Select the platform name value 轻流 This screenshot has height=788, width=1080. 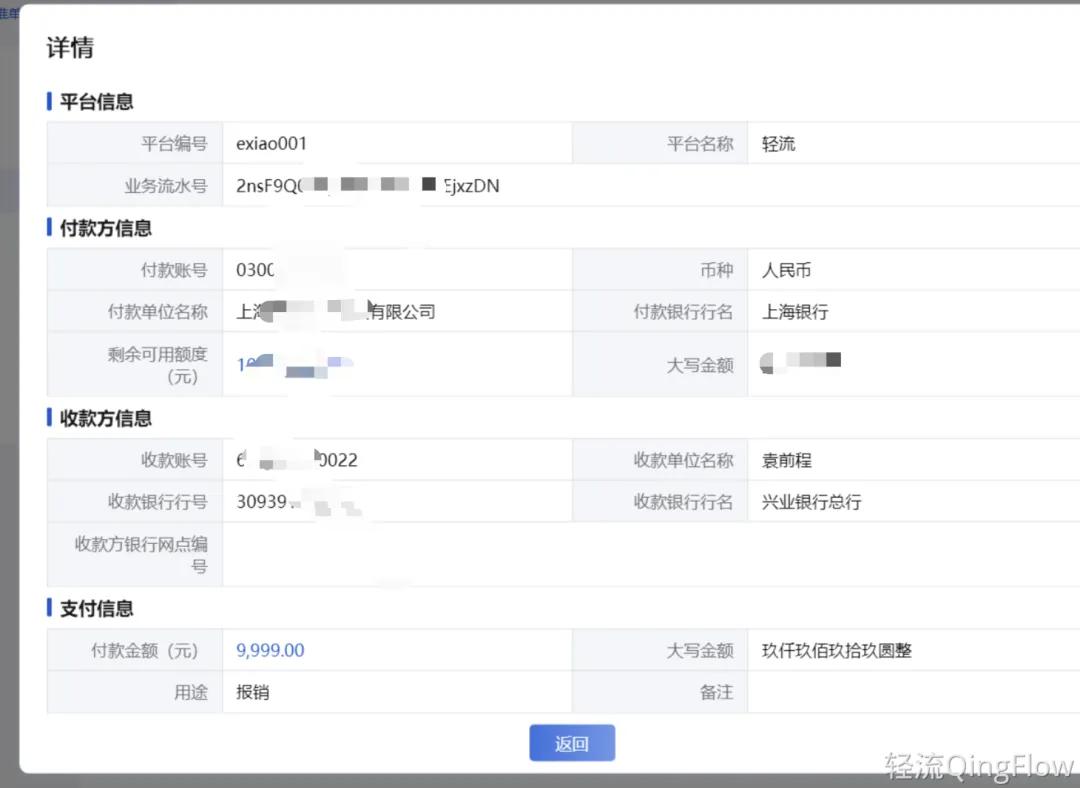tap(778, 143)
